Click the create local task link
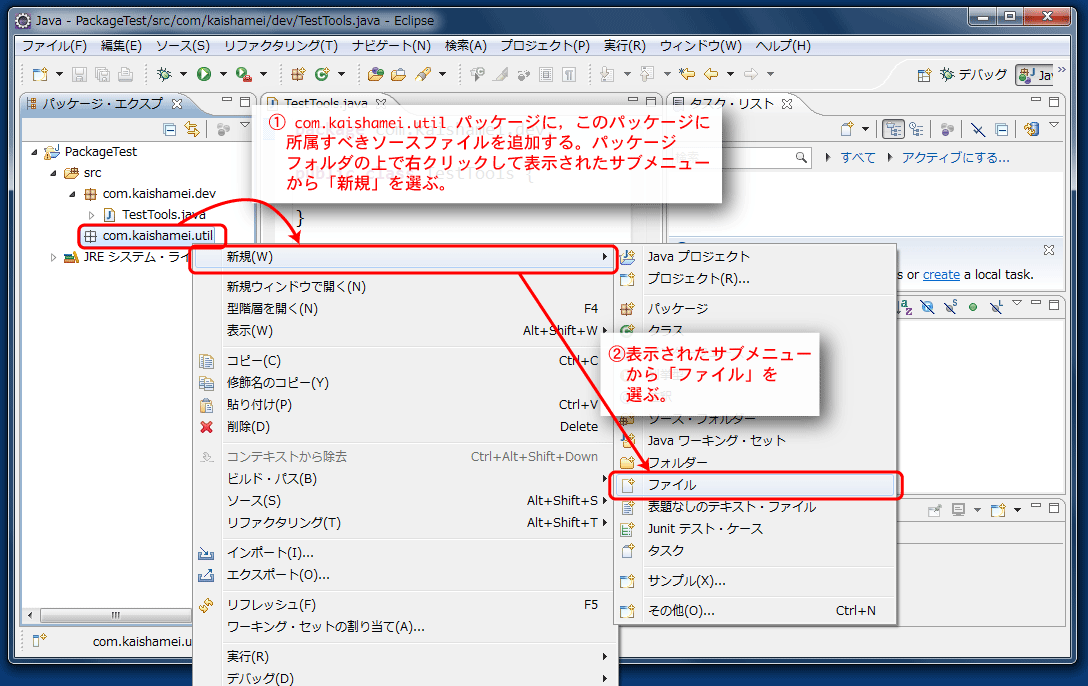 (942, 275)
